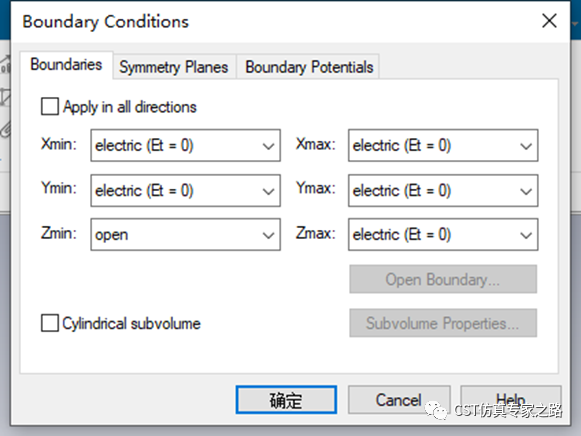Open the Xmin boundary dropdown

(185, 145)
